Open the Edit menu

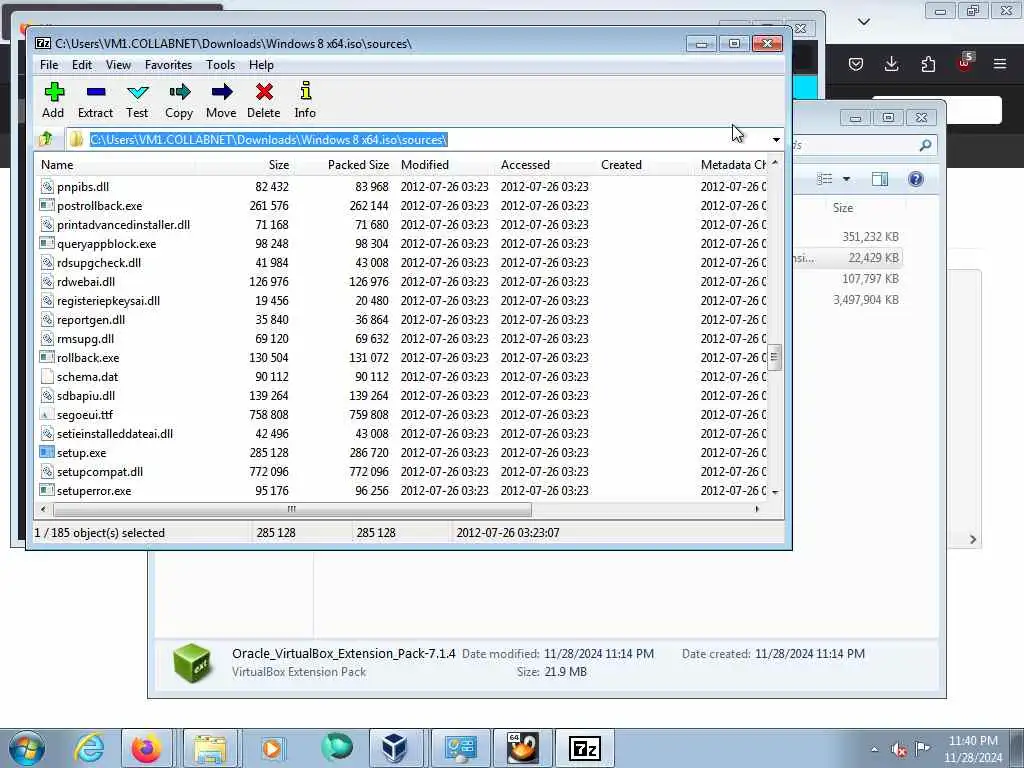[82, 65]
